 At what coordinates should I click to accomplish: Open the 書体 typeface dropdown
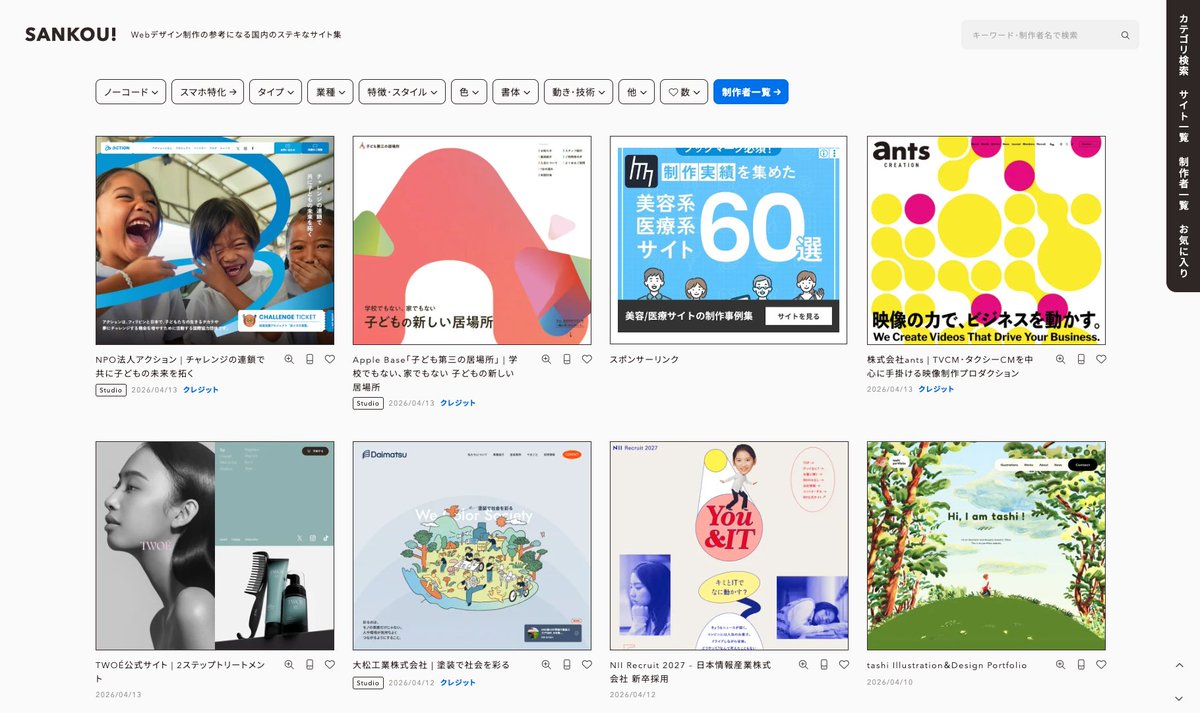(x=516, y=92)
